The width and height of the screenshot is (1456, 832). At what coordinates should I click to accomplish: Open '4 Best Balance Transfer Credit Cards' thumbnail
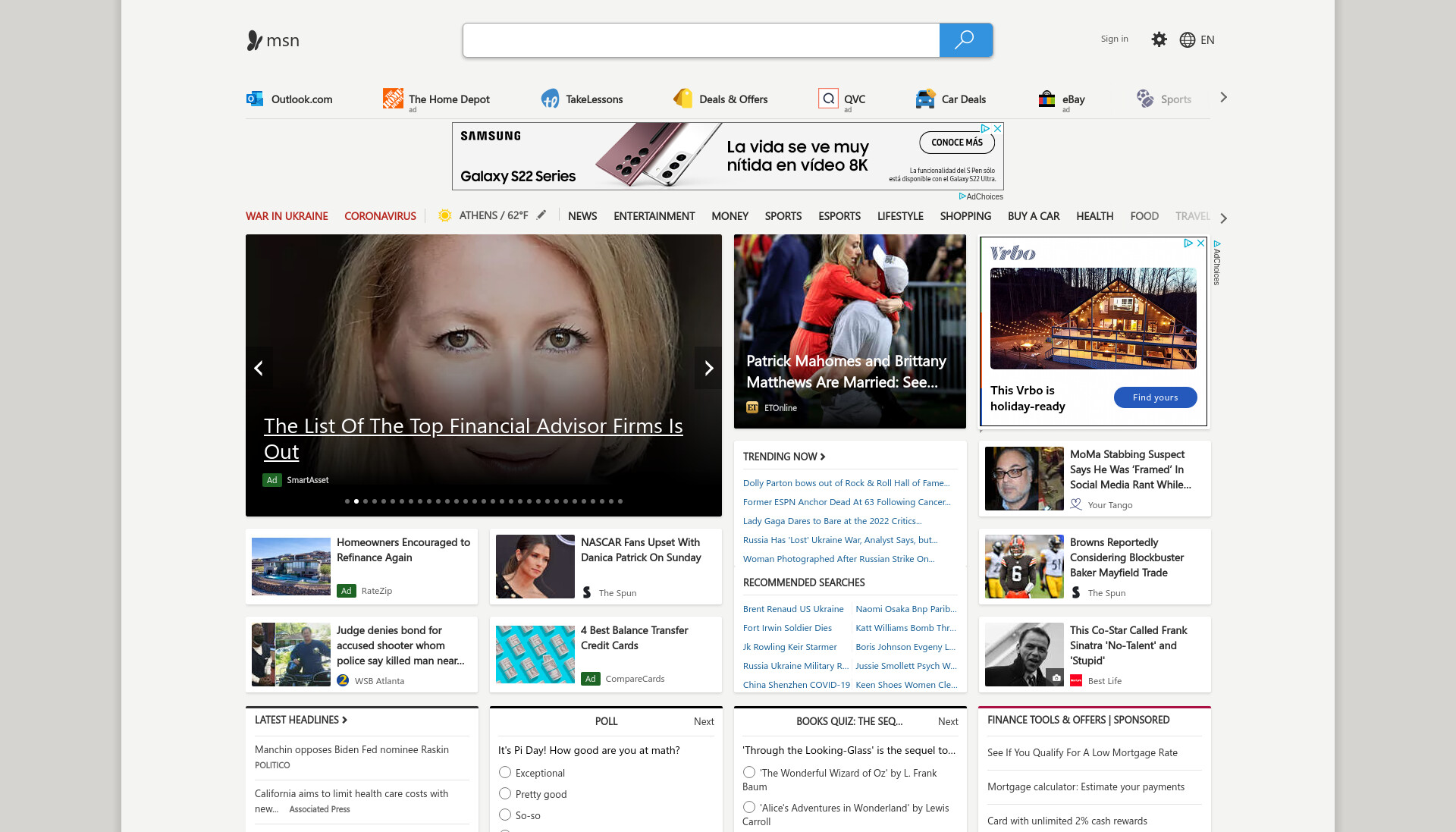click(535, 655)
